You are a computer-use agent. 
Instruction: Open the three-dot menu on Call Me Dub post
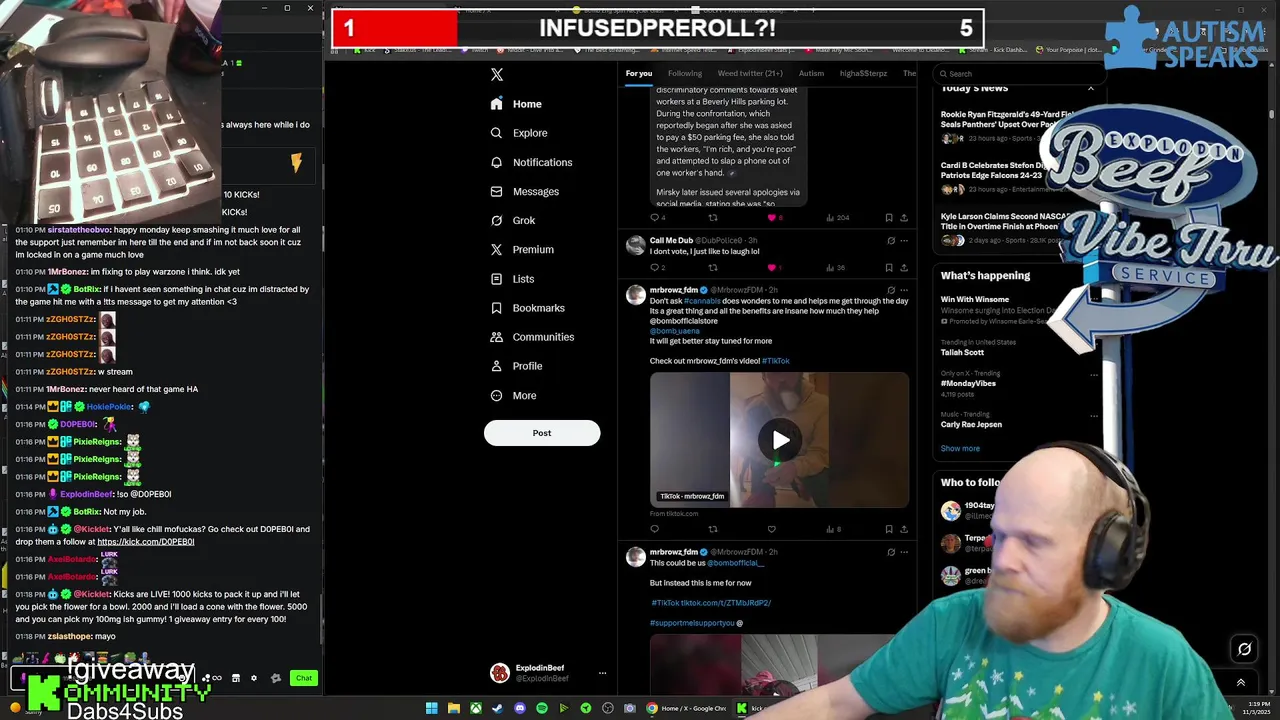click(x=904, y=240)
